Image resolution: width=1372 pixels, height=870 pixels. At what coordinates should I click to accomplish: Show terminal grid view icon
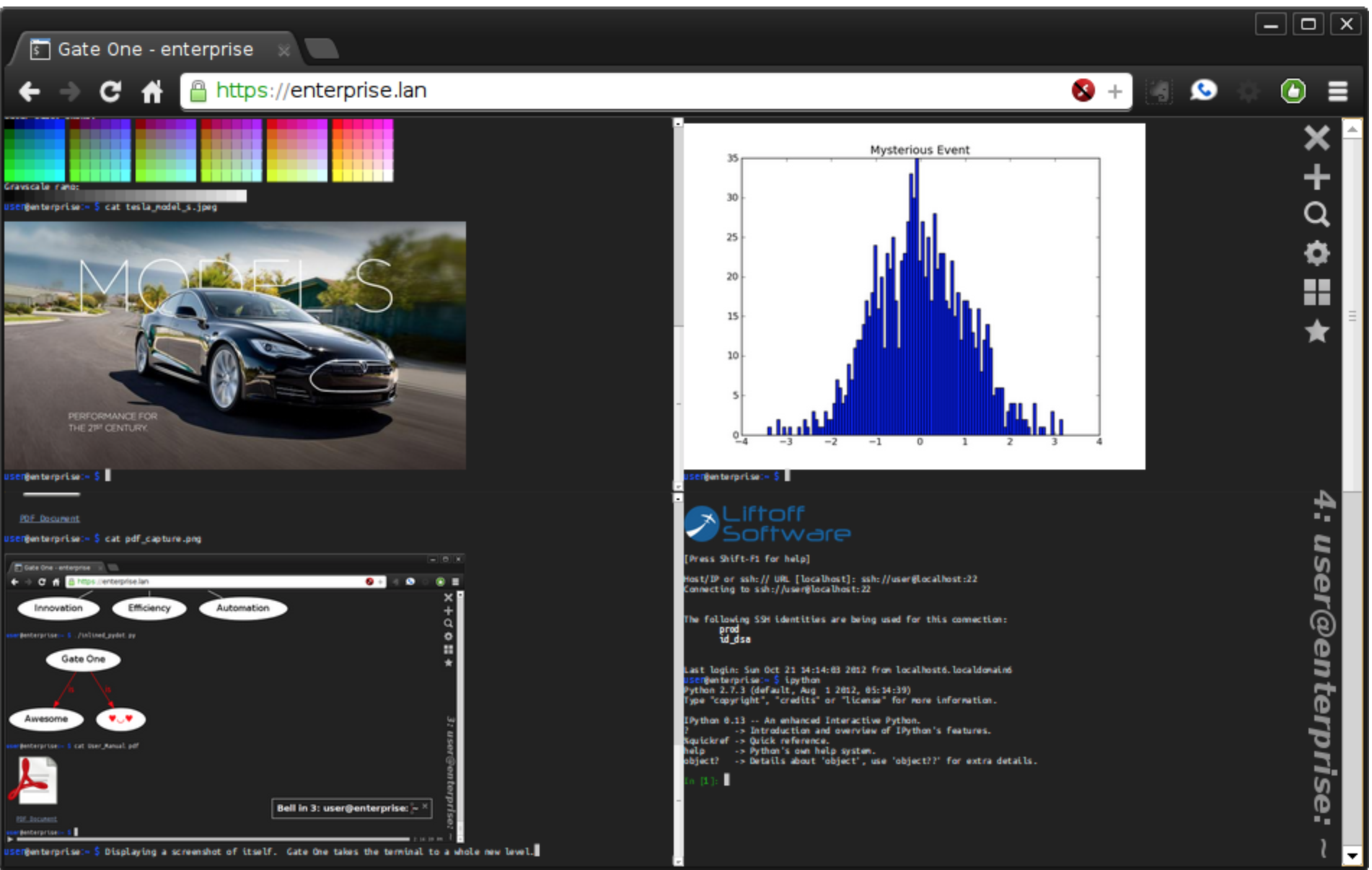click(1316, 292)
